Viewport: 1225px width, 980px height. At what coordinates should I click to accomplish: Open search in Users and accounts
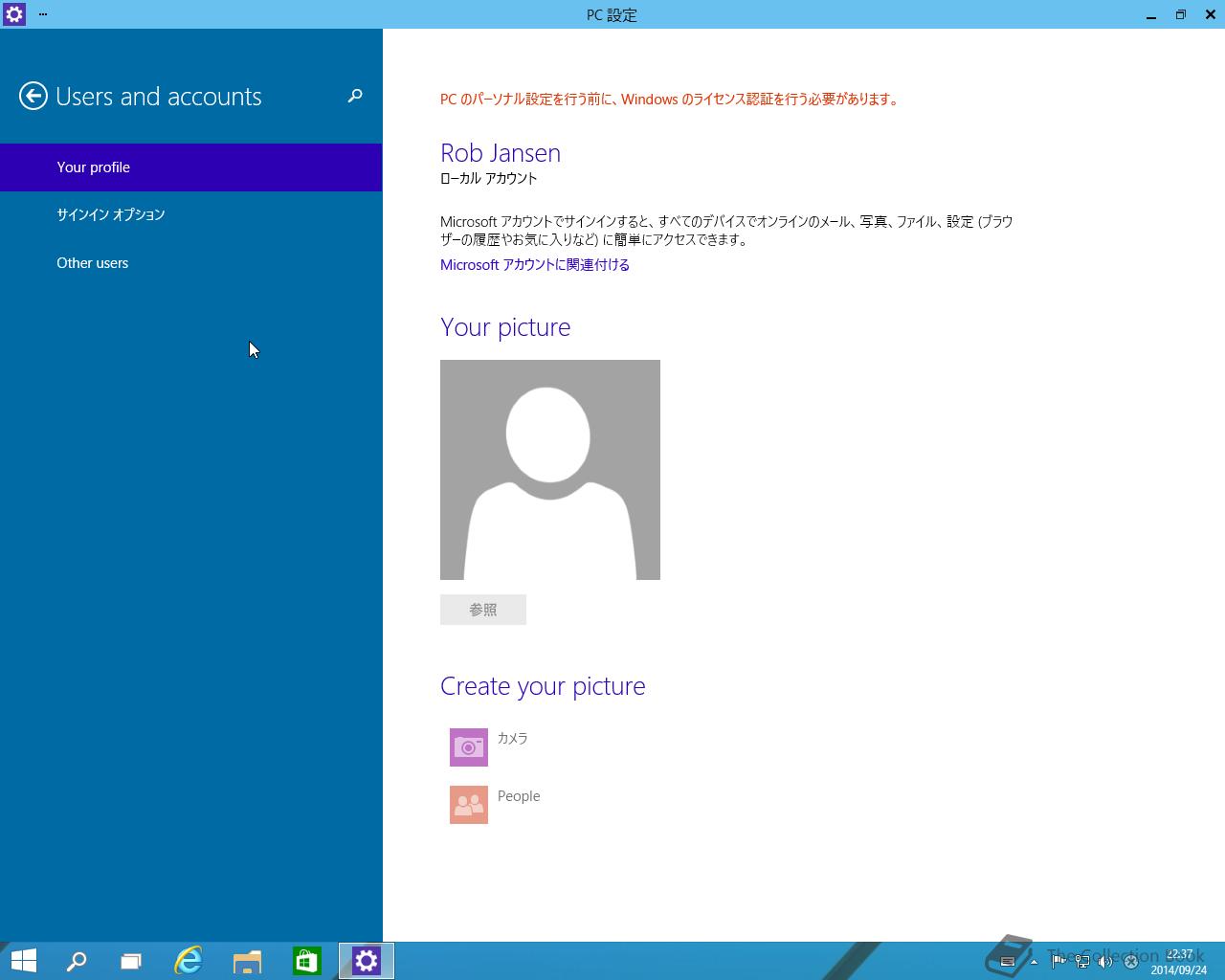355,96
